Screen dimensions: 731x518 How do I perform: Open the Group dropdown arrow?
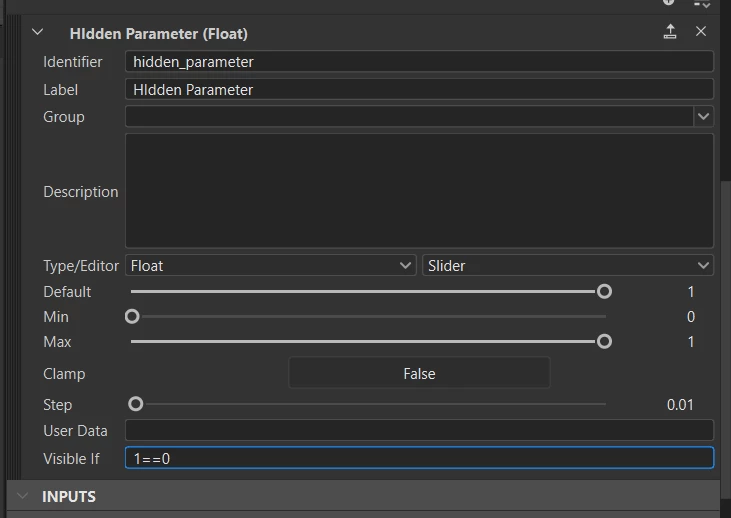(703, 117)
